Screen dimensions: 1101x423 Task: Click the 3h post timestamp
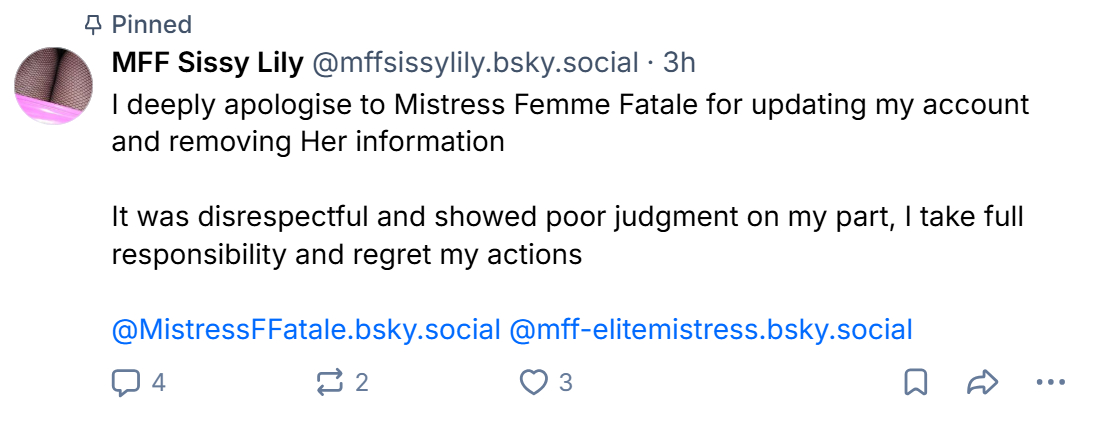coord(679,63)
